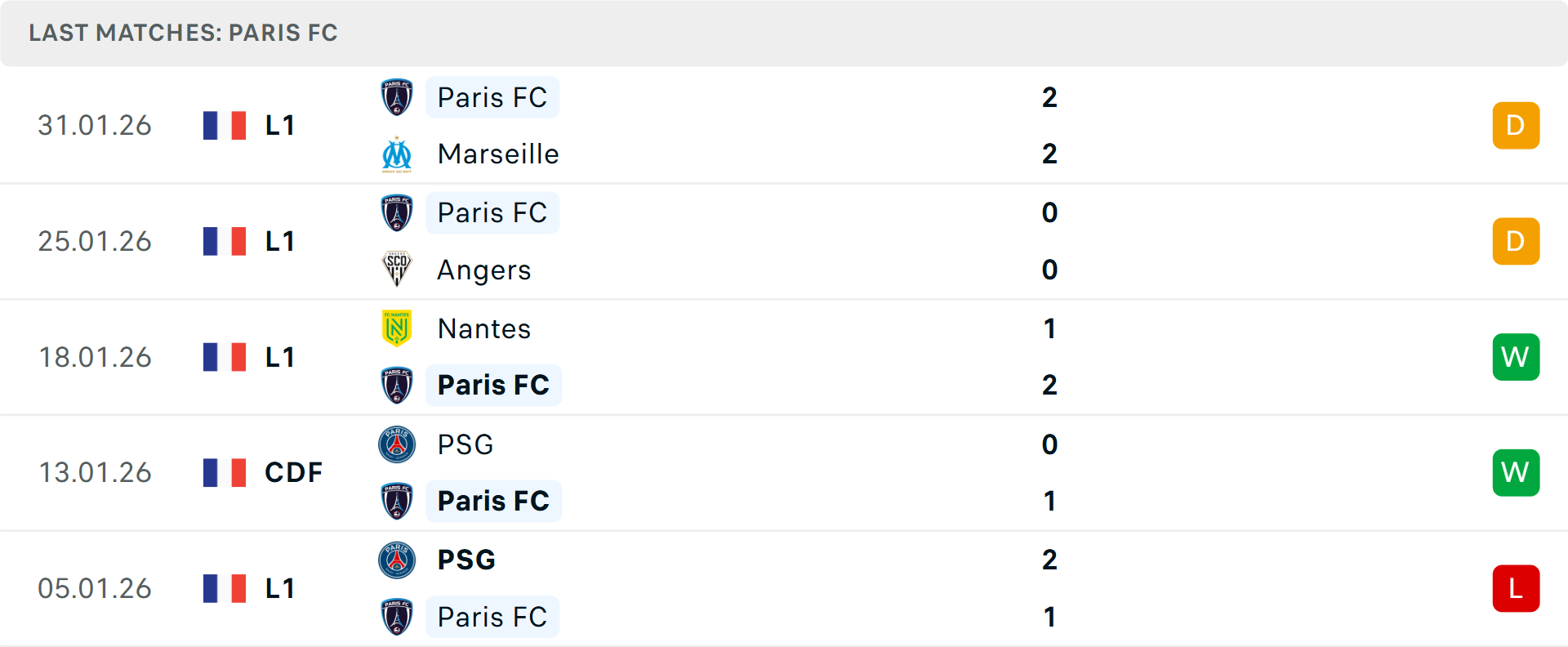This screenshot has width=1568, height=647.
Task: Click the 18.01.26 match date
Action: tap(95, 357)
